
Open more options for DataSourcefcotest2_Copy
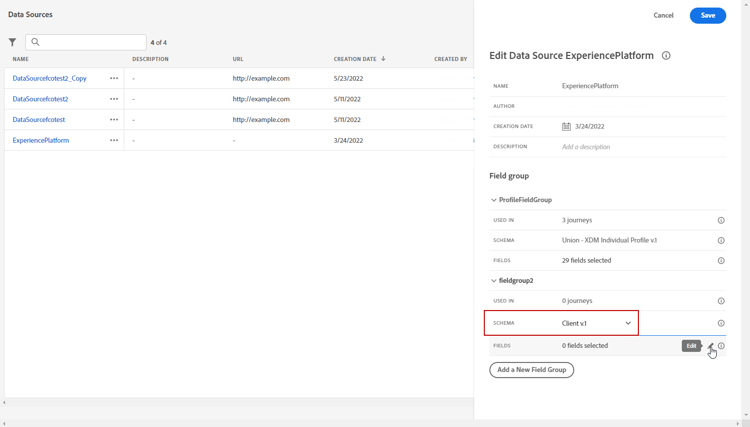pos(114,78)
